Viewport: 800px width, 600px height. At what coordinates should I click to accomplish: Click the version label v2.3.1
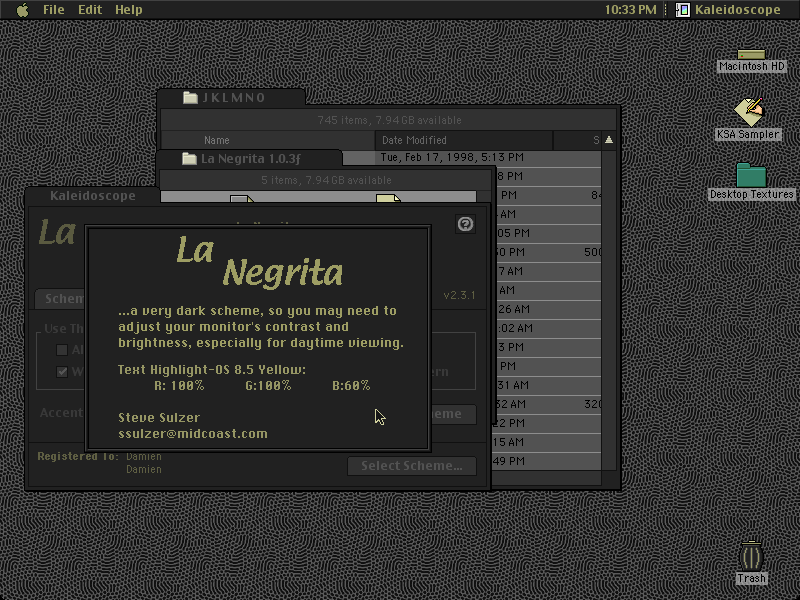459,295
